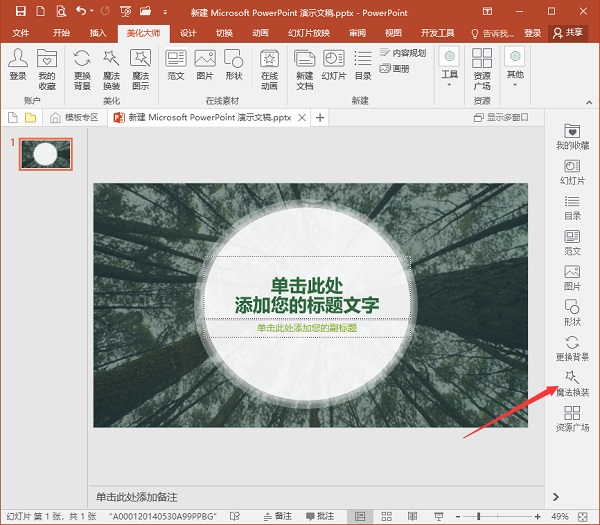Click 显示多窗口 button
Screen dimensions: 600x525
503,118
